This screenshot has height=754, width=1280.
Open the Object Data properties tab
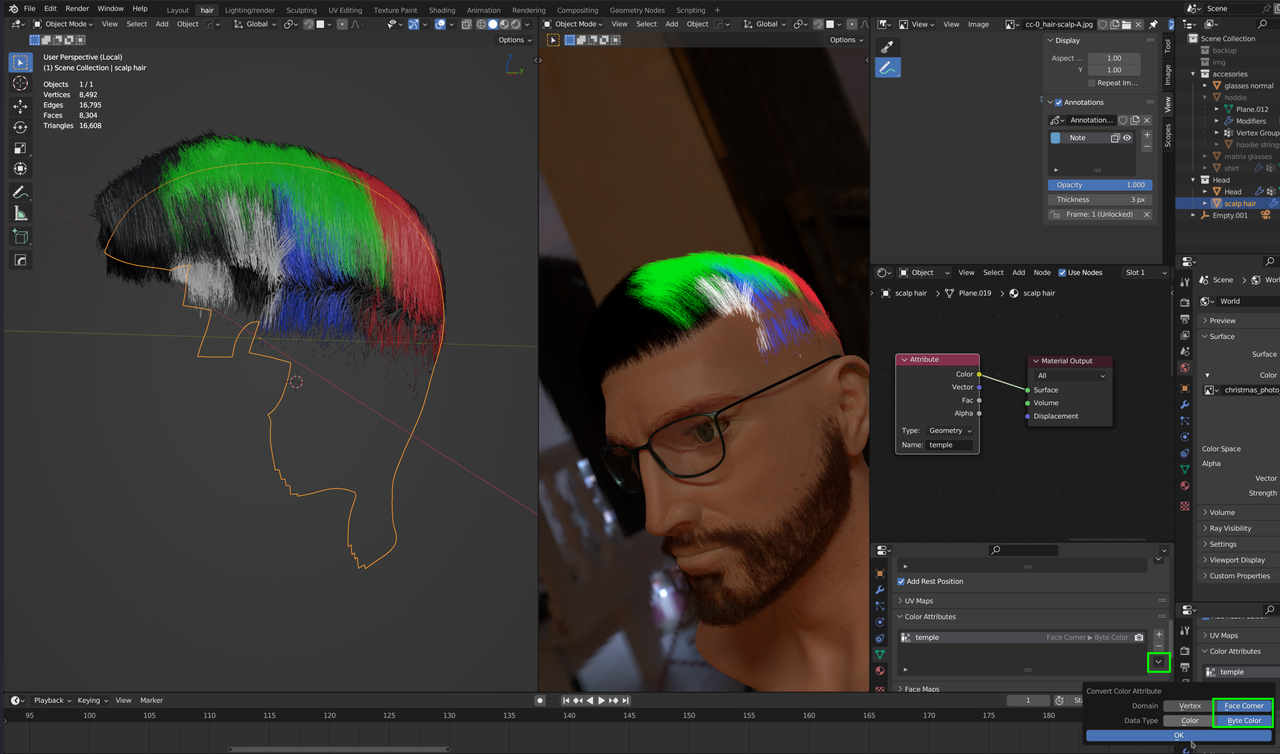(x=880, y=654)
